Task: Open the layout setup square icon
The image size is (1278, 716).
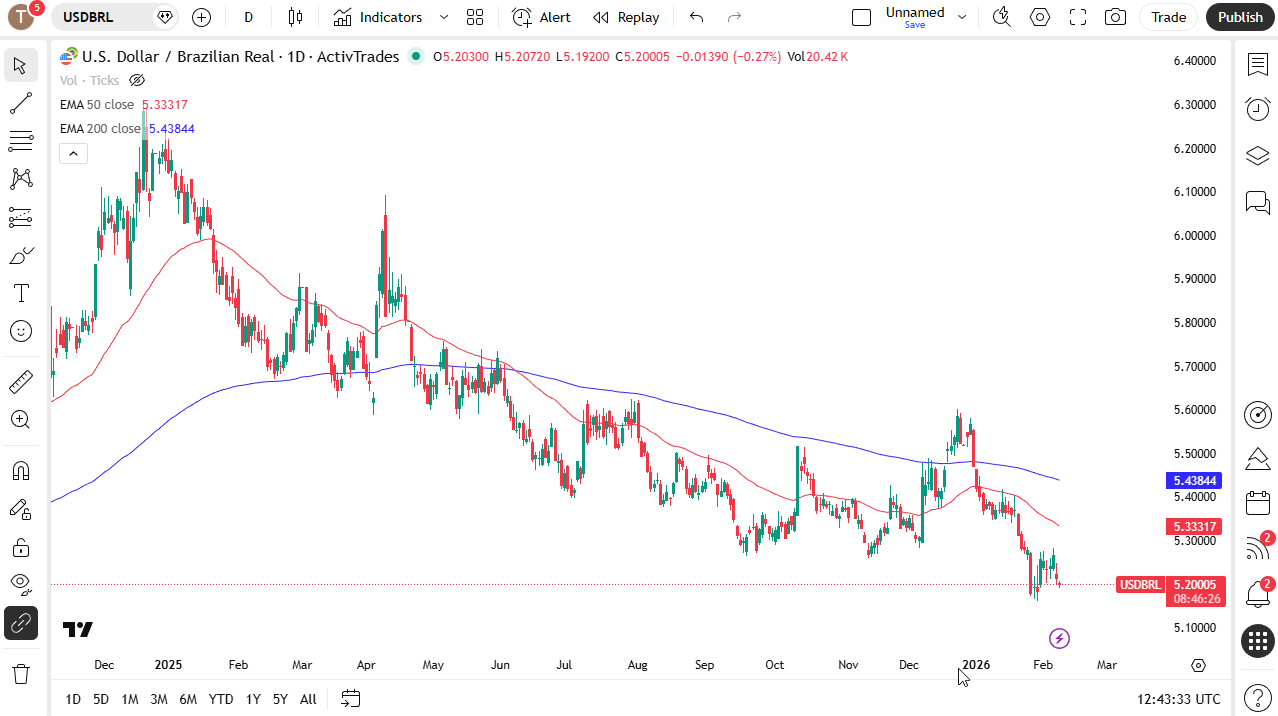Action: coord(861,17)
